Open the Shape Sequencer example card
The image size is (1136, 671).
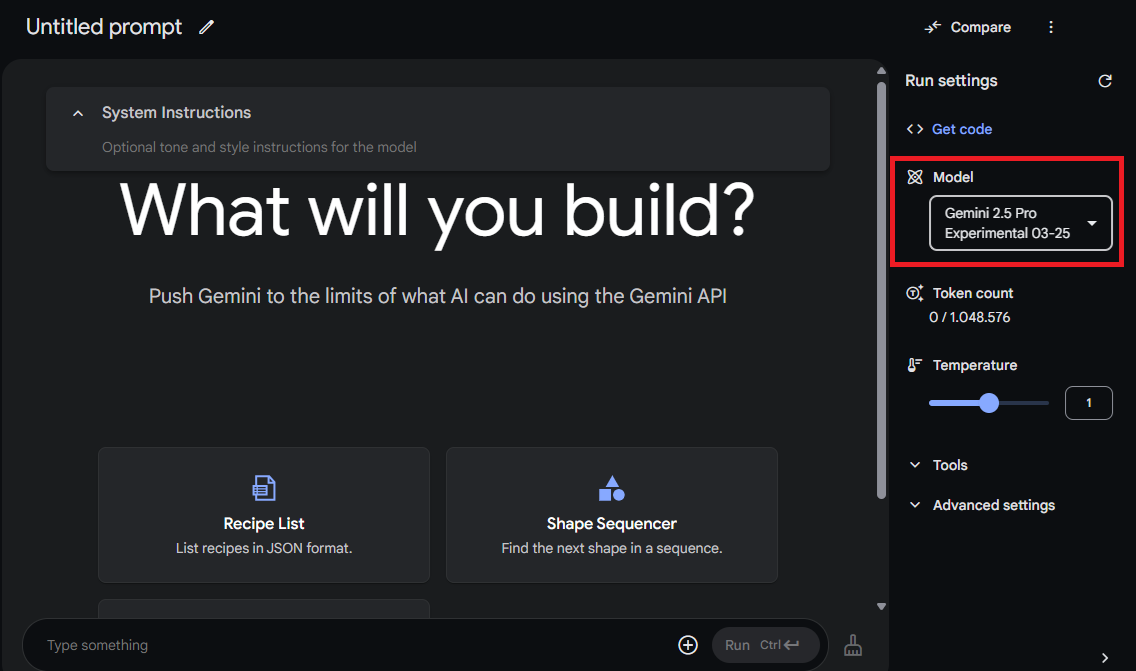point(611,514)
